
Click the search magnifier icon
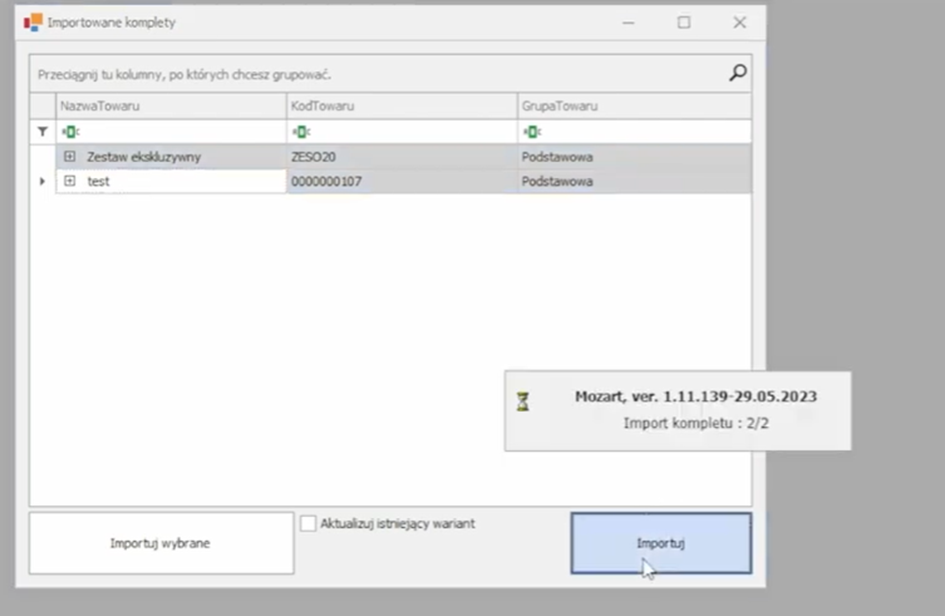click(x=737, y=73)
